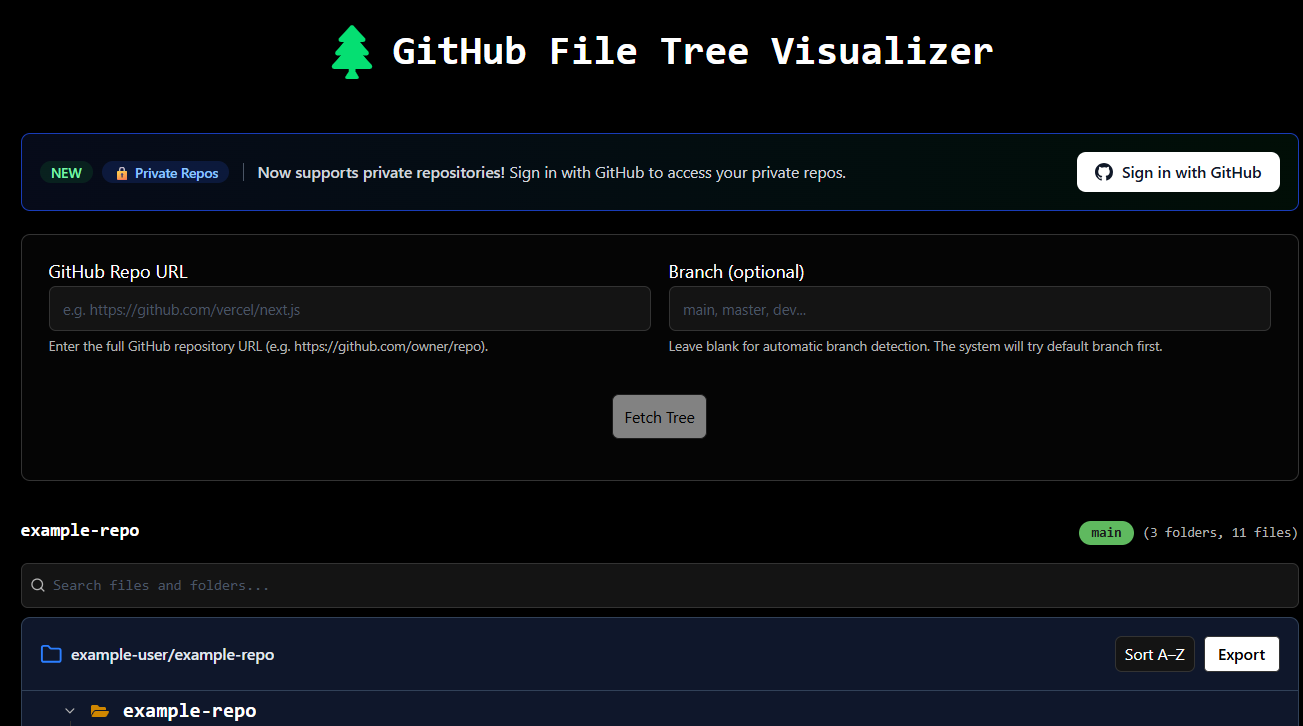The image size is (1303, 726).
Task: Click the example-repo heading text
Action: click(80, 530)
